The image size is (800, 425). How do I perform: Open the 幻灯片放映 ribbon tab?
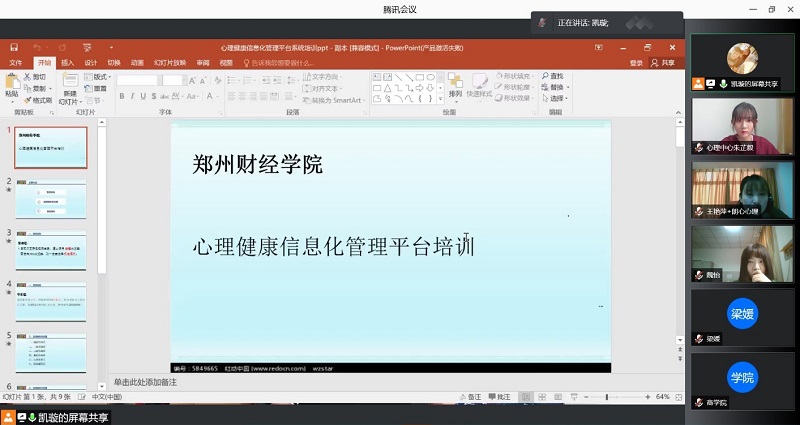pyautogui.click(x=170, y=63)
